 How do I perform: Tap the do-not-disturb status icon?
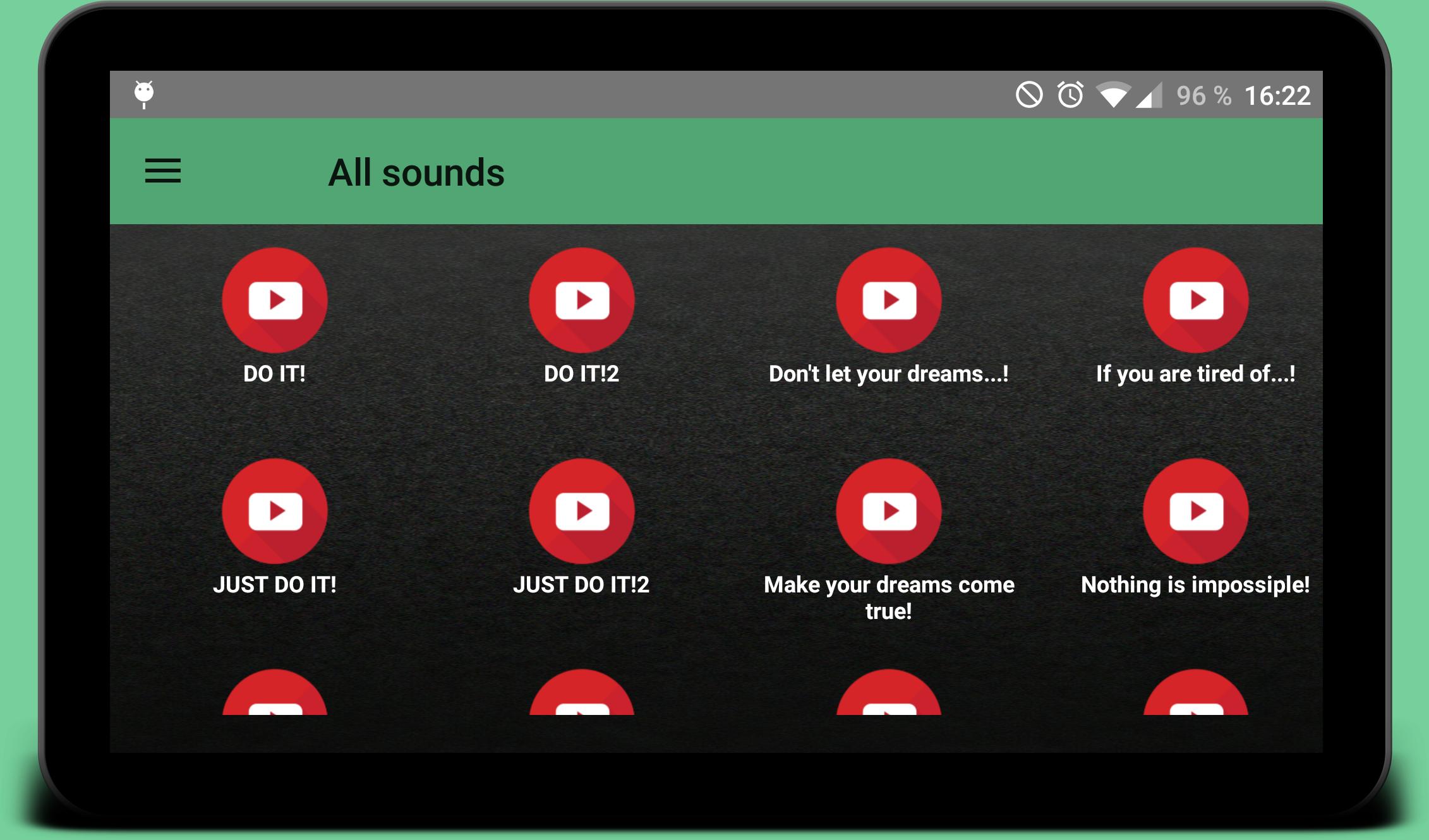1029,95
